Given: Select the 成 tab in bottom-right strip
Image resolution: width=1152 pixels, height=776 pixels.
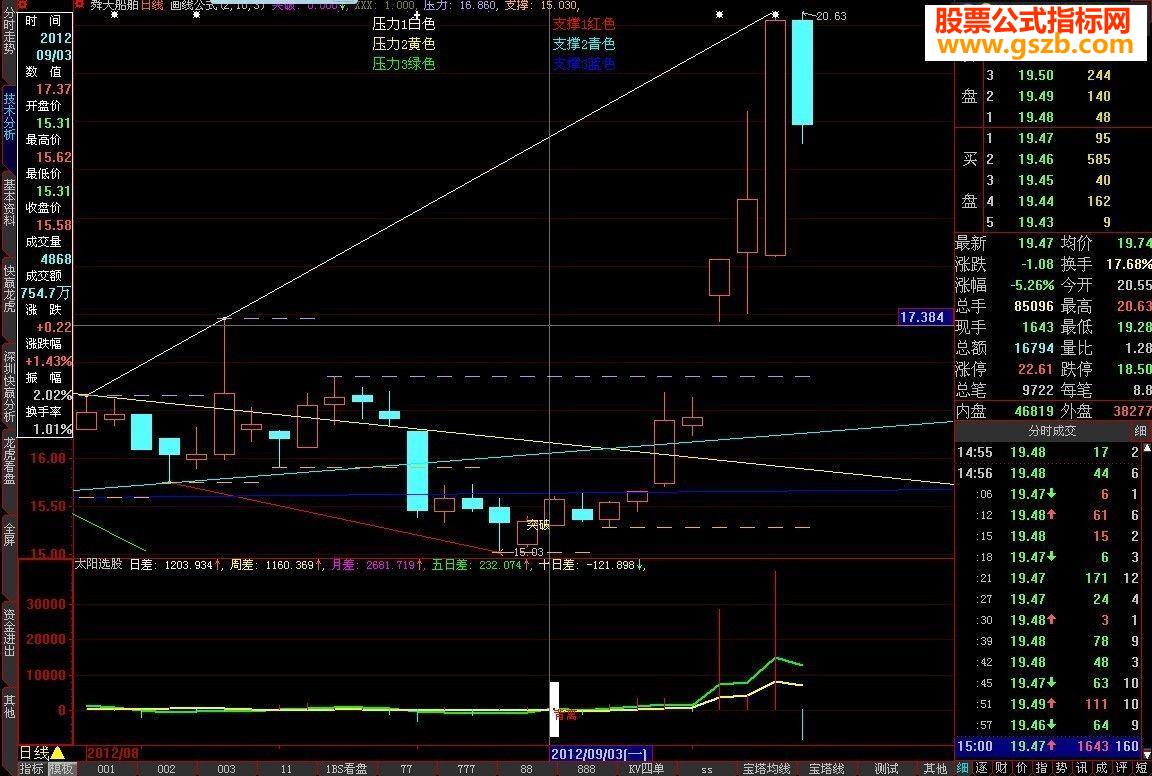Looking at the screenshot, I should point(1102,769).
